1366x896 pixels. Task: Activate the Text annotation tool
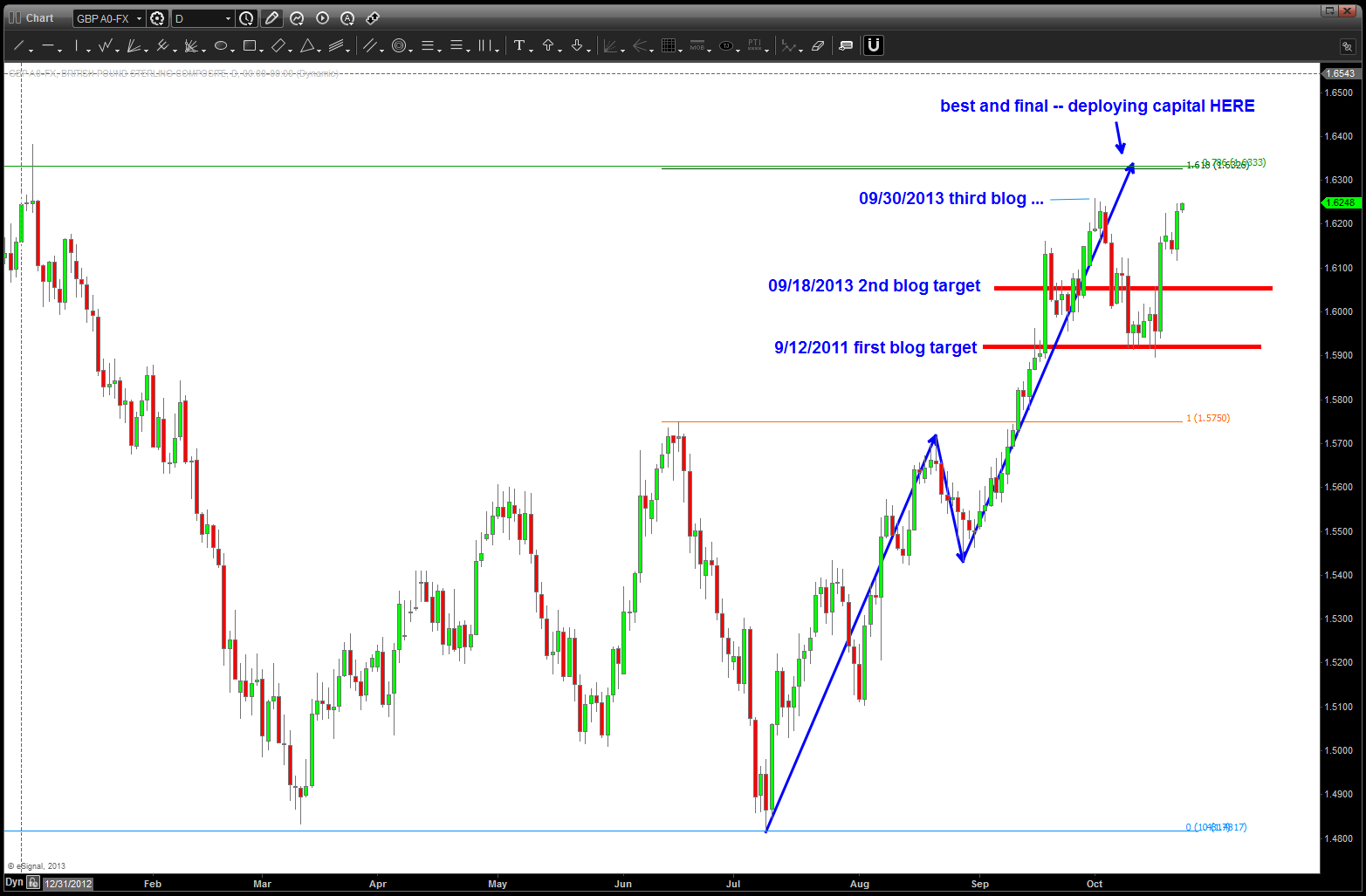coord(519,45)
